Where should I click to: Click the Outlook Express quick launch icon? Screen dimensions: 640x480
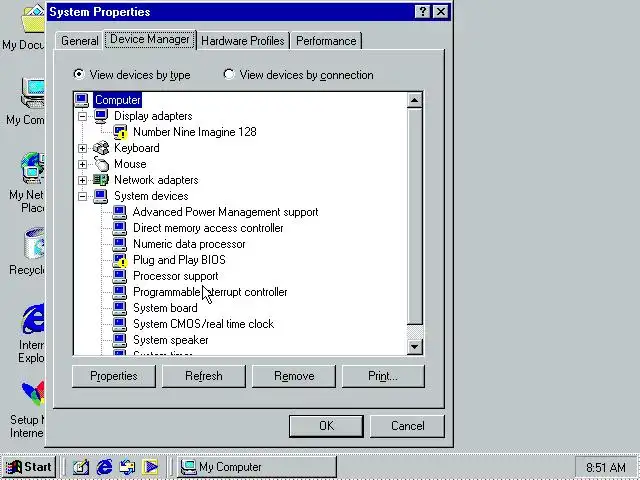pos(127,467)
